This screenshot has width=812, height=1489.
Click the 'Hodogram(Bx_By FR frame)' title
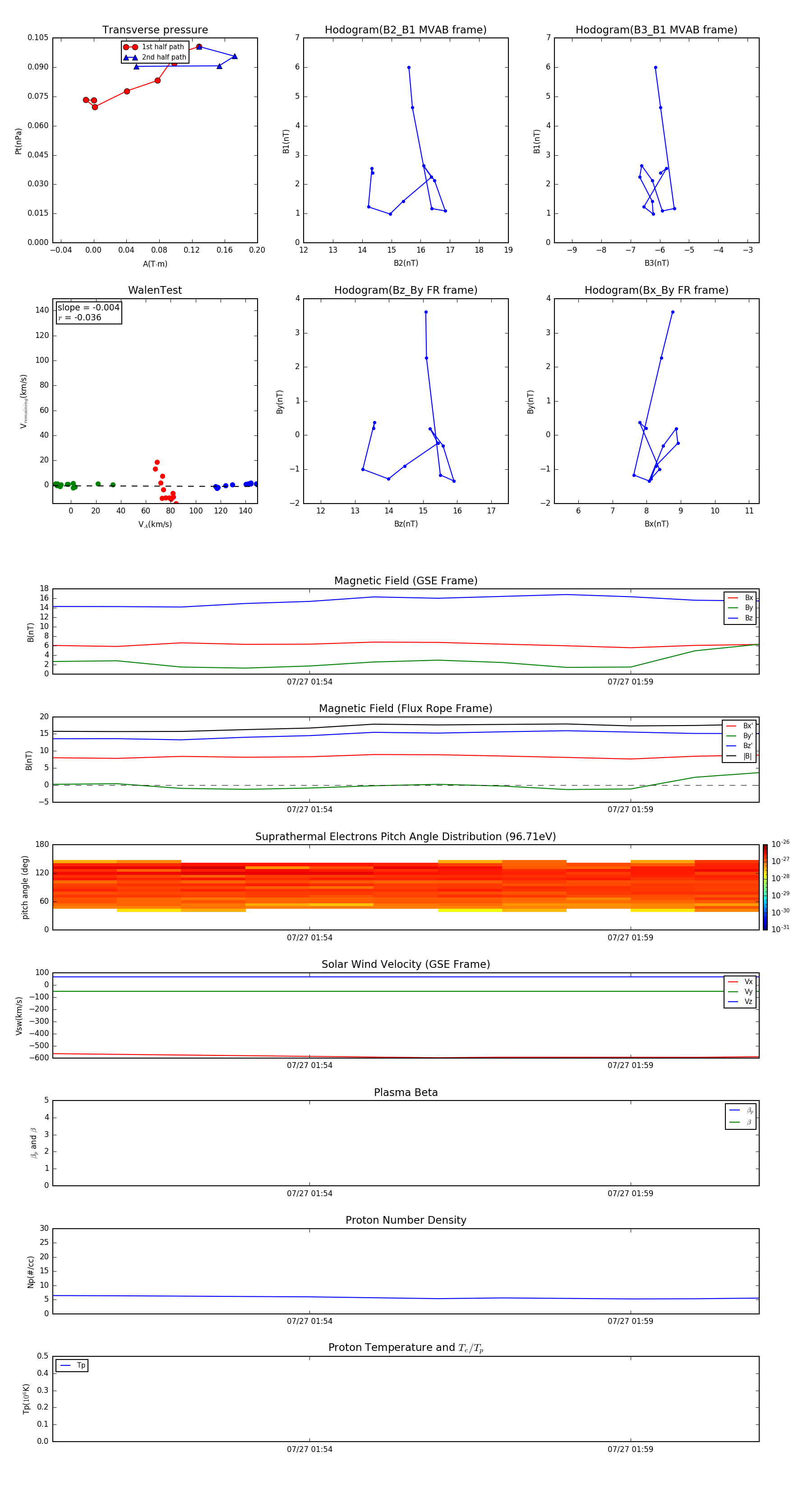[x=656, y=290]
